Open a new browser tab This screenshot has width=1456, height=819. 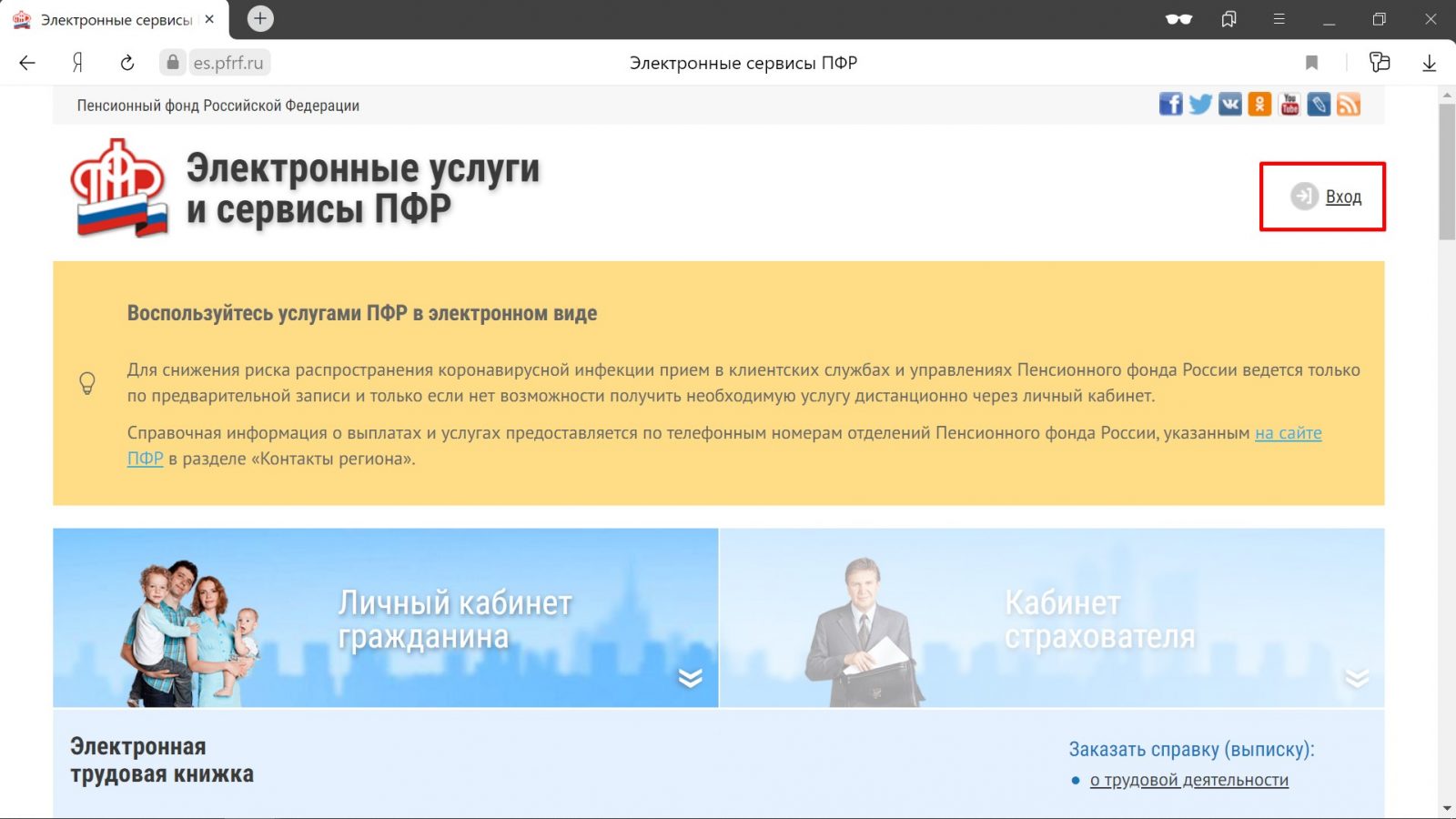click(x=260, y=19)
